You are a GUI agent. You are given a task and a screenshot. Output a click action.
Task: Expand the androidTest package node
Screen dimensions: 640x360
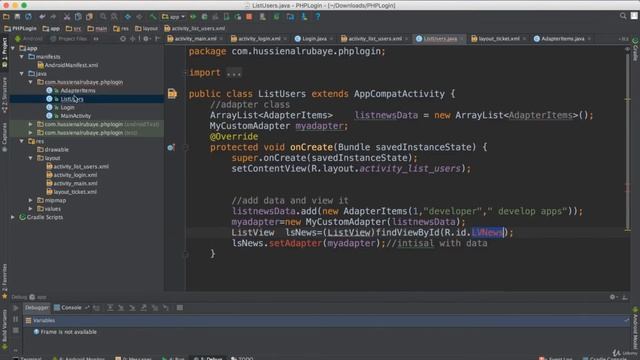point(31,124)
